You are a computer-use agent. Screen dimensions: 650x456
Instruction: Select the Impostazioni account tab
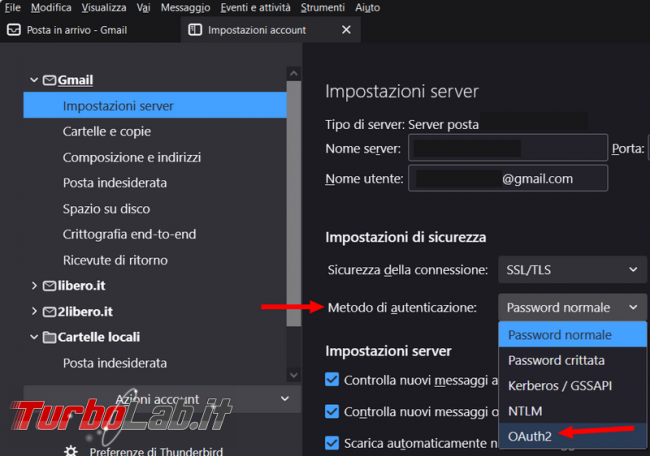pyautogui.click(x=270, y=30)
